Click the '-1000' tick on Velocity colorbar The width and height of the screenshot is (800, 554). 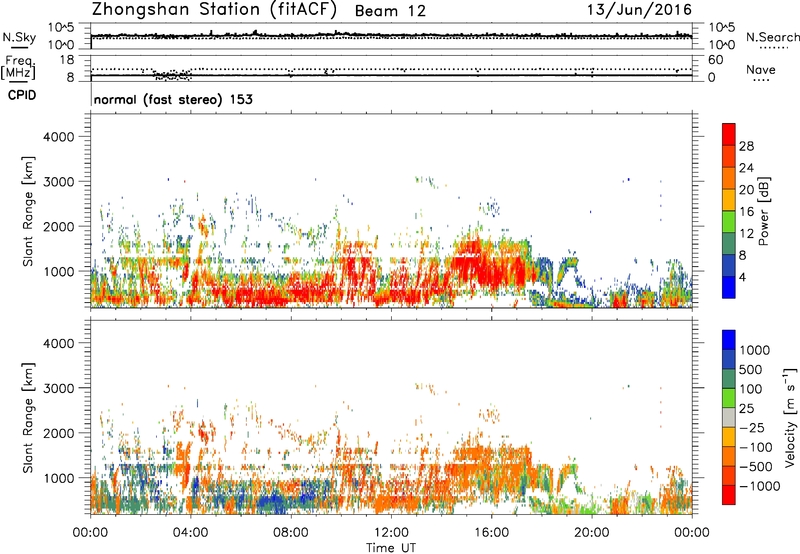[760, 486]
